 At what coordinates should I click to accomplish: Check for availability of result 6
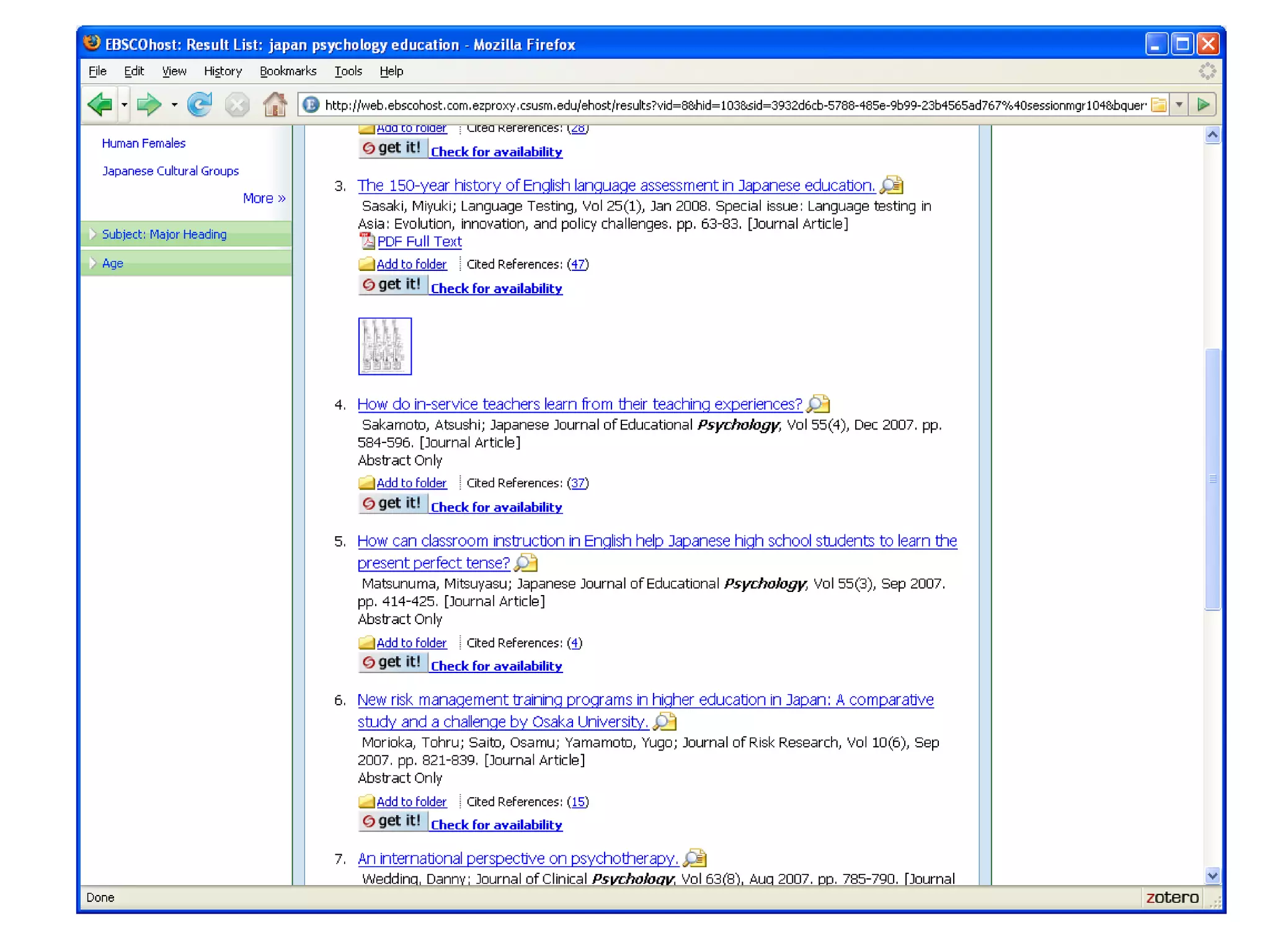tap(496, 824)
